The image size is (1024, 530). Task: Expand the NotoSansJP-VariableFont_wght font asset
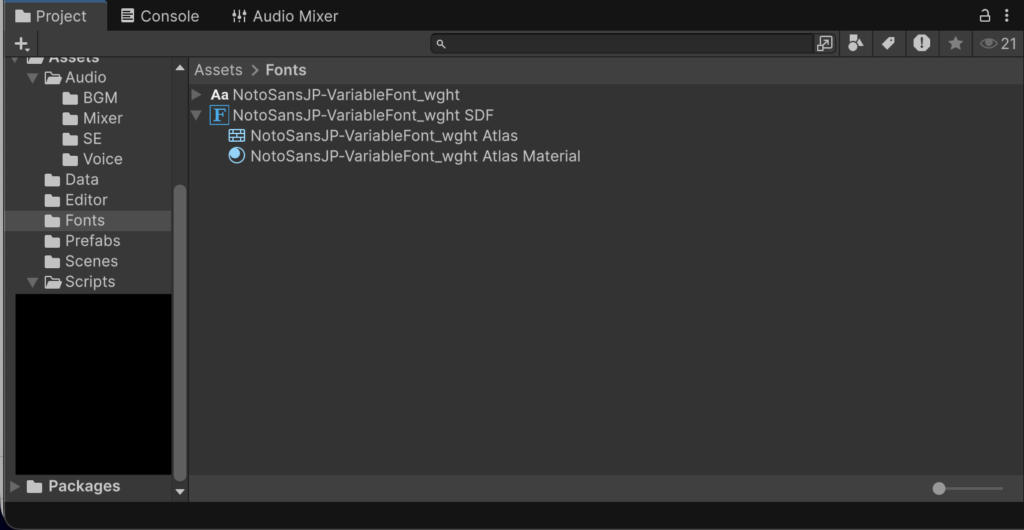coord(197,95)
